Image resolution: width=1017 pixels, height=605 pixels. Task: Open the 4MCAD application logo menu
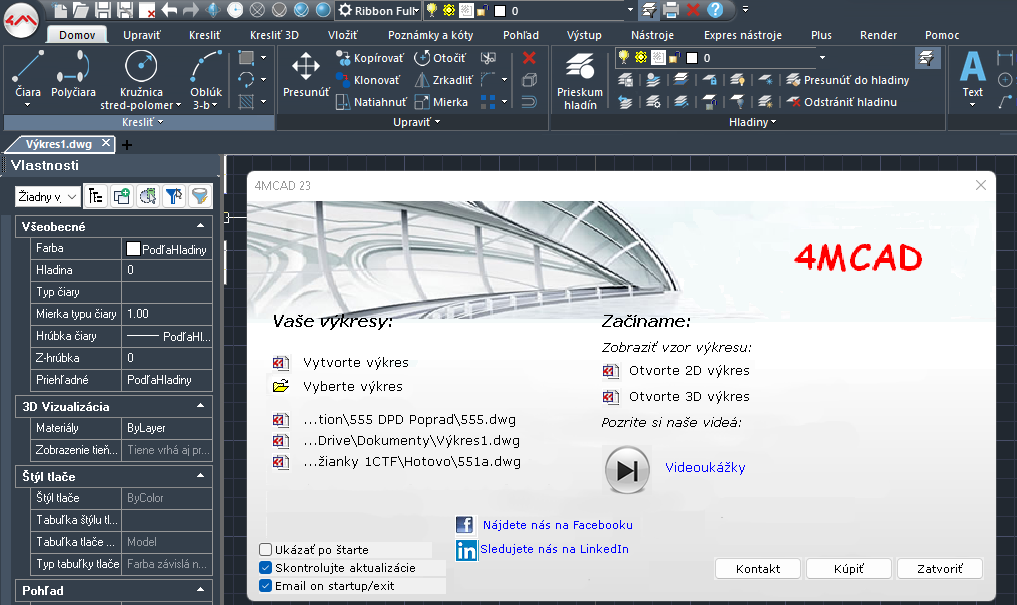pos(21,20)
